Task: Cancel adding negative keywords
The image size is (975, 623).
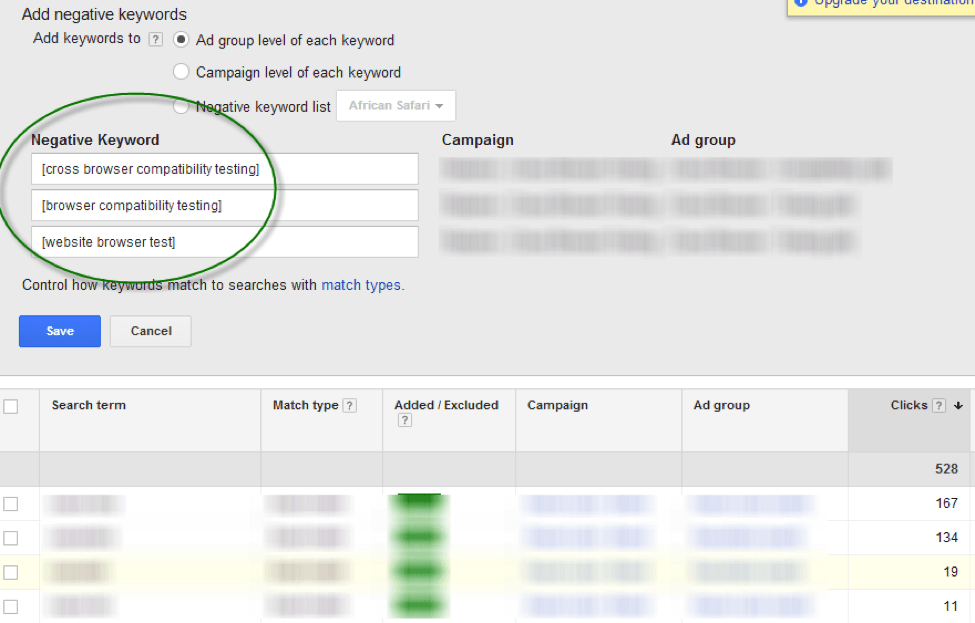Action: click(x=150, y=331)
